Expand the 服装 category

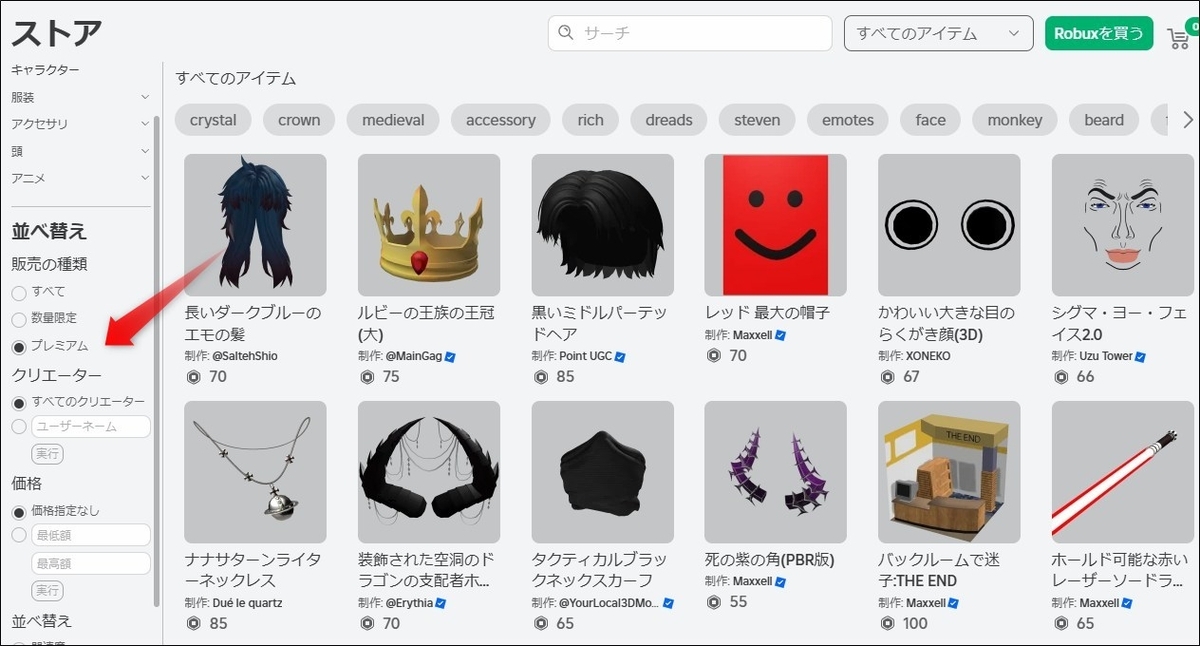(x=80, y=97)
